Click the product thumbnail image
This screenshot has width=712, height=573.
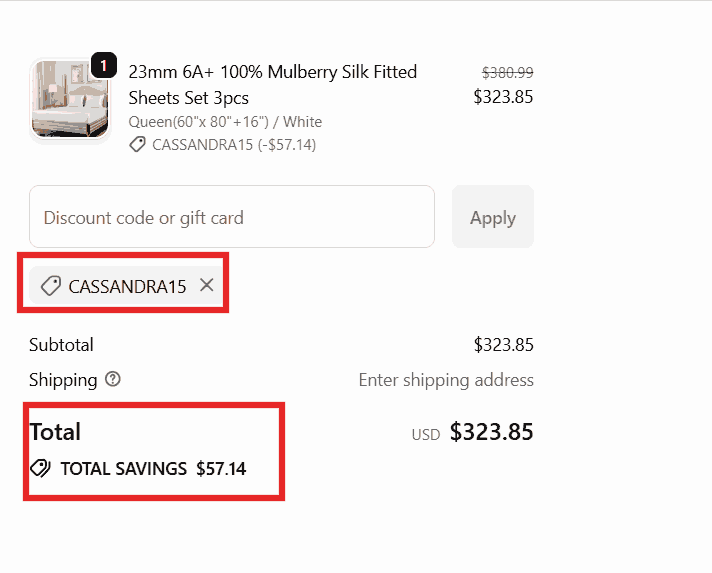tap(69, 100)
